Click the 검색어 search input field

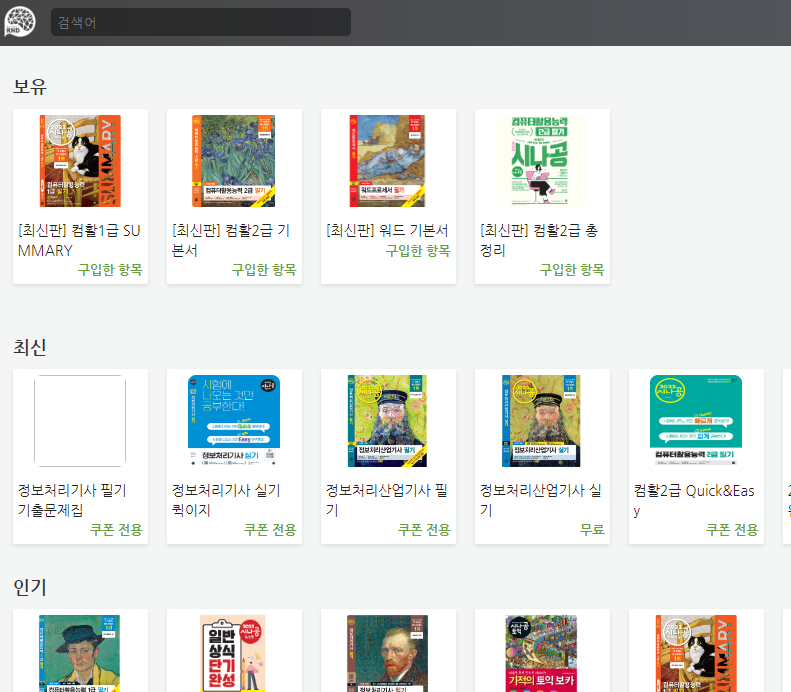point(200,22)
